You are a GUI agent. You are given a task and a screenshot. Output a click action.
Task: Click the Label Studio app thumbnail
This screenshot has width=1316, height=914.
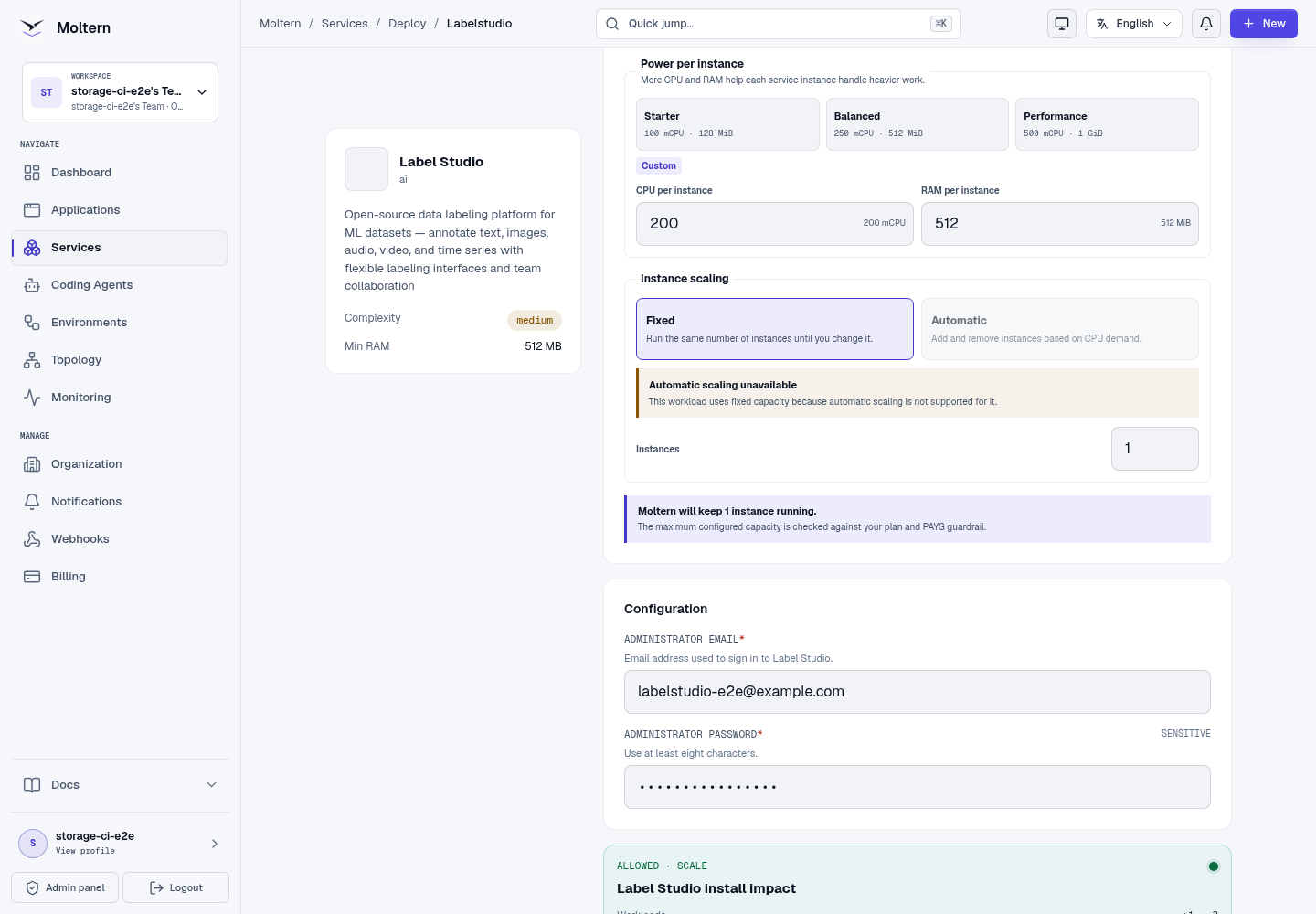click(x=366, y=169)
